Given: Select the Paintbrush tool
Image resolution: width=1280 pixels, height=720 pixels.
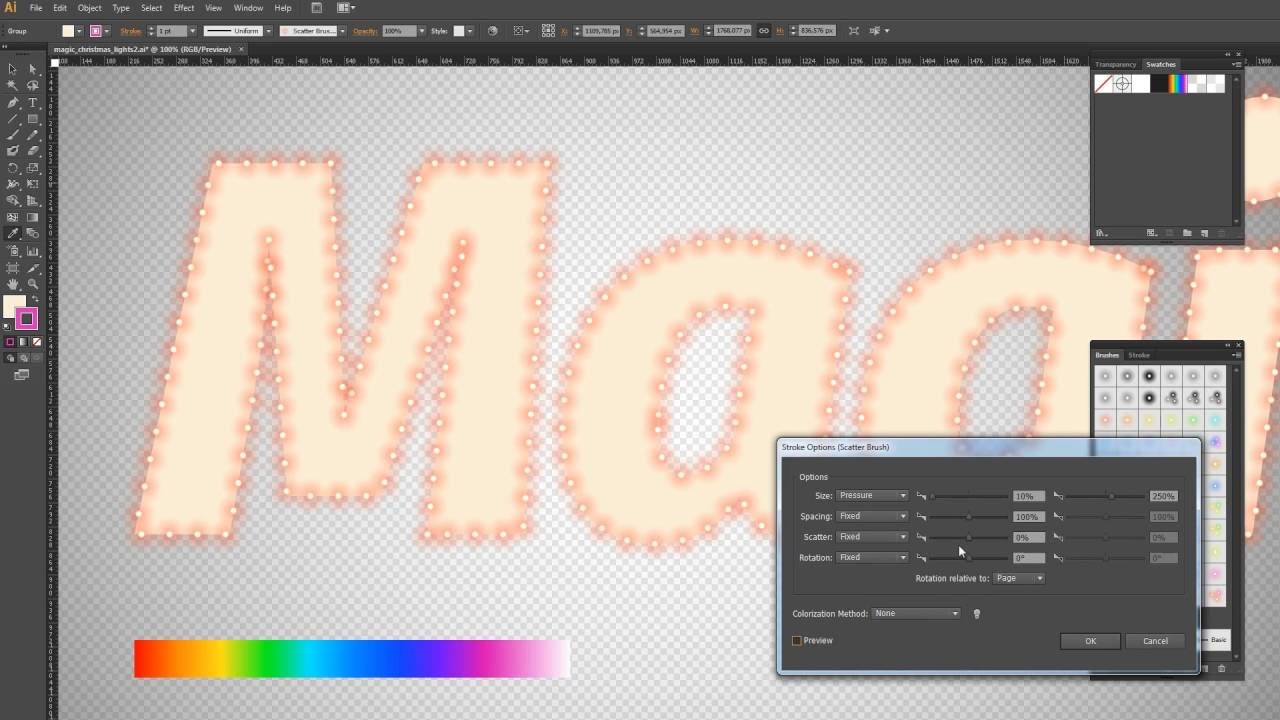Looking at the screenshot, I should click(x=12, y=134).
